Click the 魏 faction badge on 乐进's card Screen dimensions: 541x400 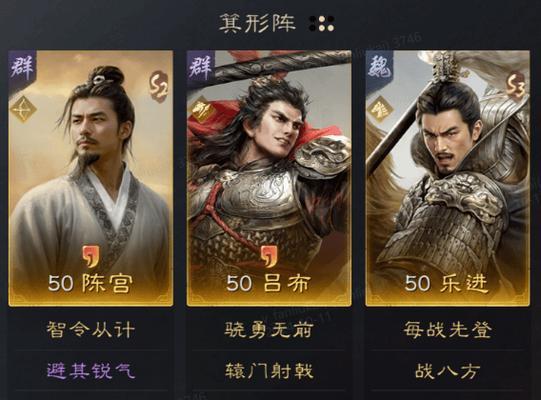click(x=379, y=67)
